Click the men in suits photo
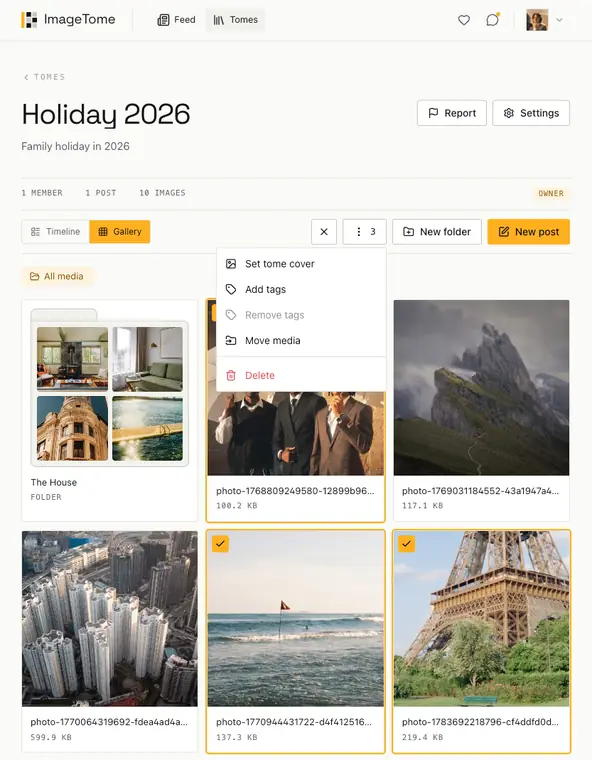Viewport: 592px width, 760px height. 296,433
